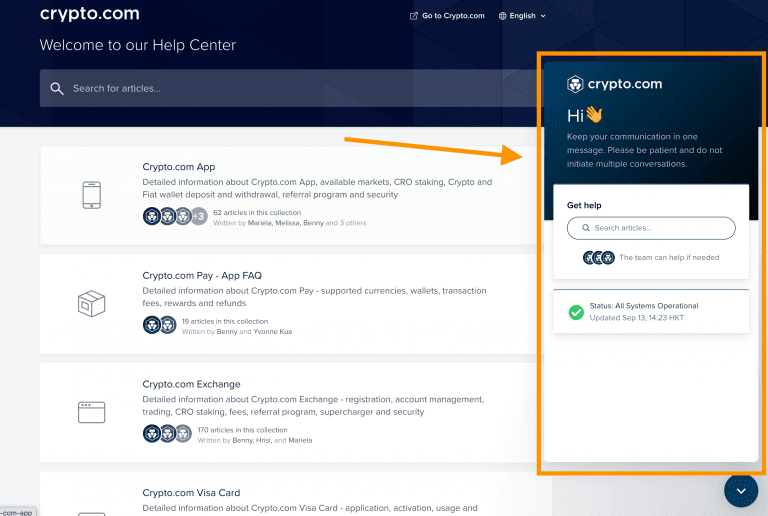Click the All Systems Operational status card
Image resolution: width=768 pixels, height=516 pixels.
pos(650,312)
